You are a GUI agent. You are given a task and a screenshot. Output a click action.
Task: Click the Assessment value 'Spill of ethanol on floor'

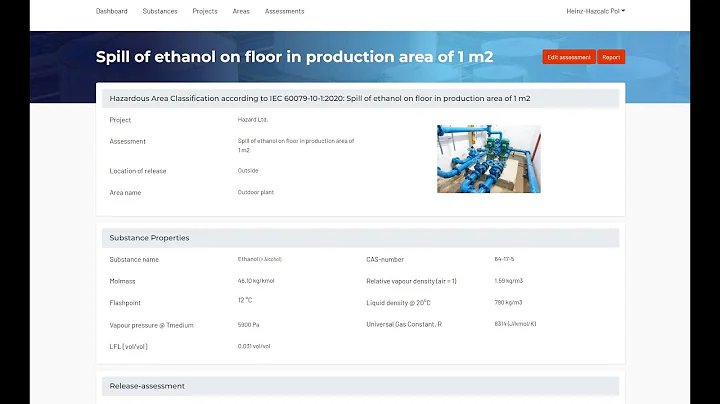point(296,145)
